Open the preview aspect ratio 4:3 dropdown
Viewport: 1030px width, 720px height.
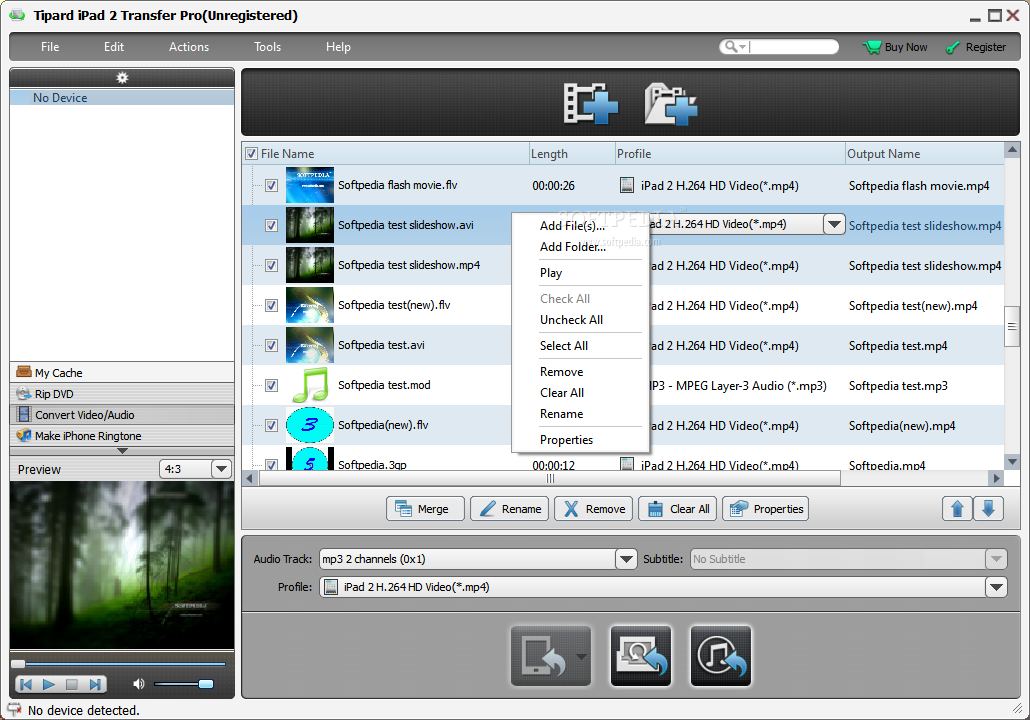pyautogui.click(x=221, y=469)
